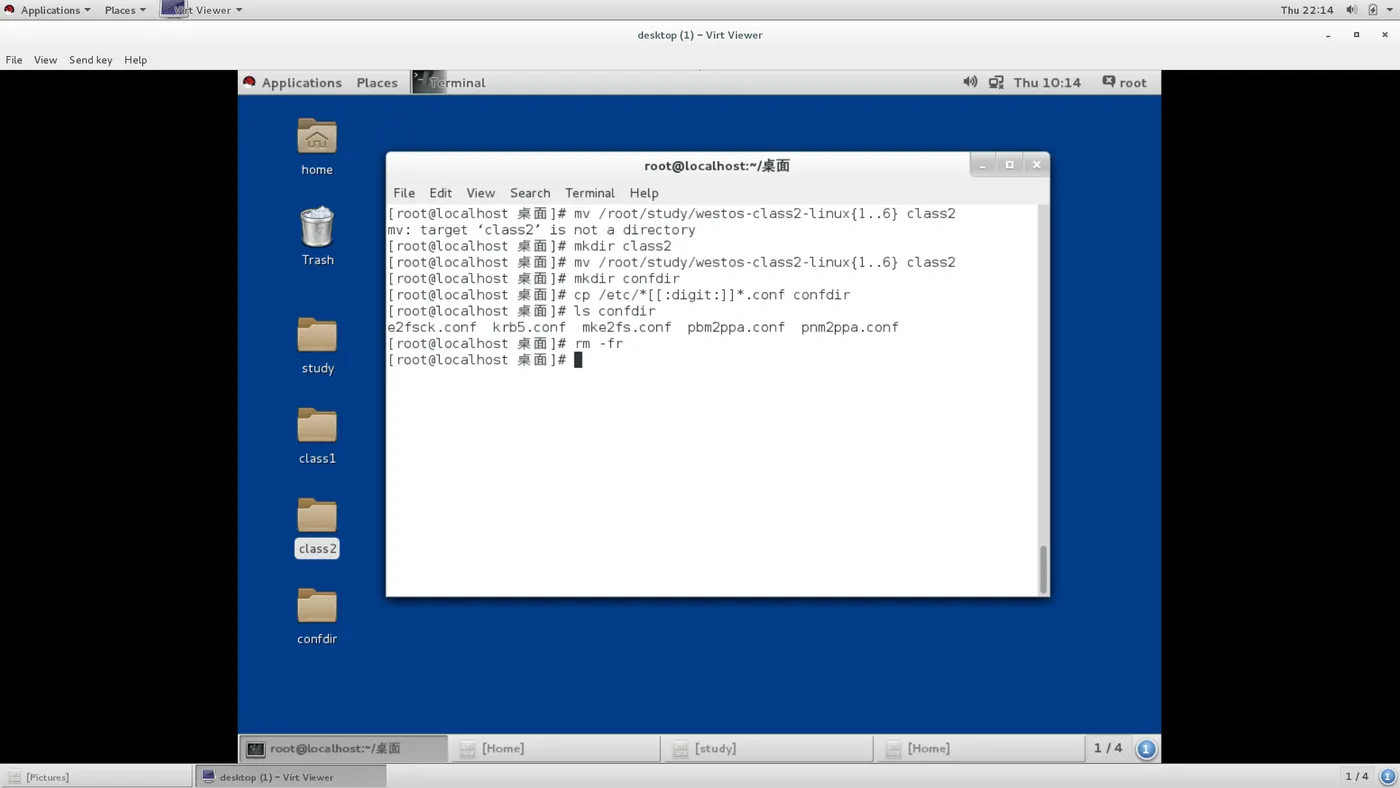The width and height of the screenshot is (1400, 788).
Task: Minimize the terminal window
Action: pos(983,165)
